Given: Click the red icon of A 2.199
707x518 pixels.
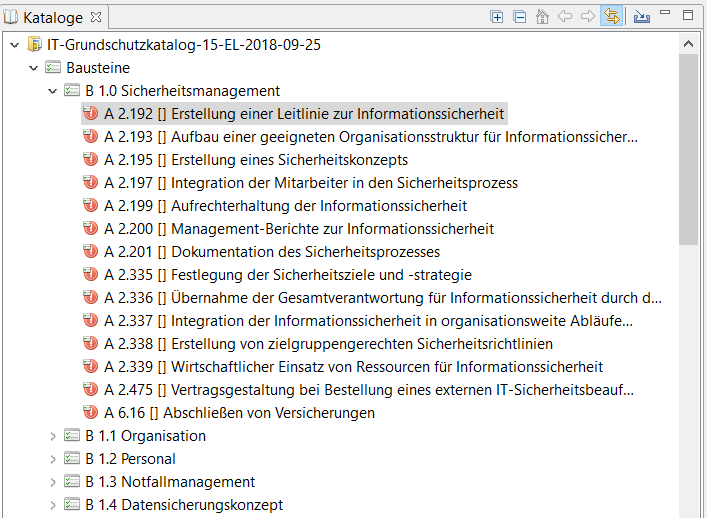Looking at the screenshot, I should coord(91,205).
